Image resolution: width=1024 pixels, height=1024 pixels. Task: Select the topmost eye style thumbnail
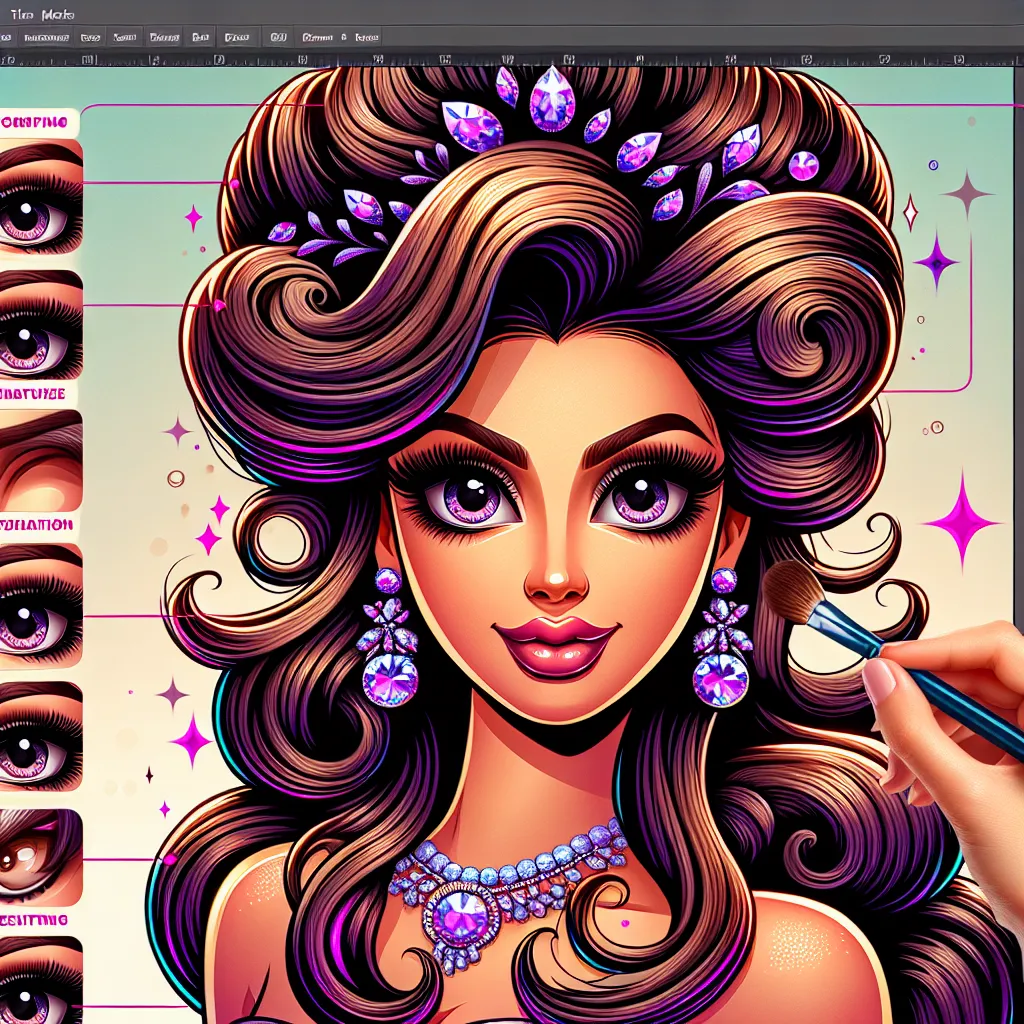coord(40,196)
